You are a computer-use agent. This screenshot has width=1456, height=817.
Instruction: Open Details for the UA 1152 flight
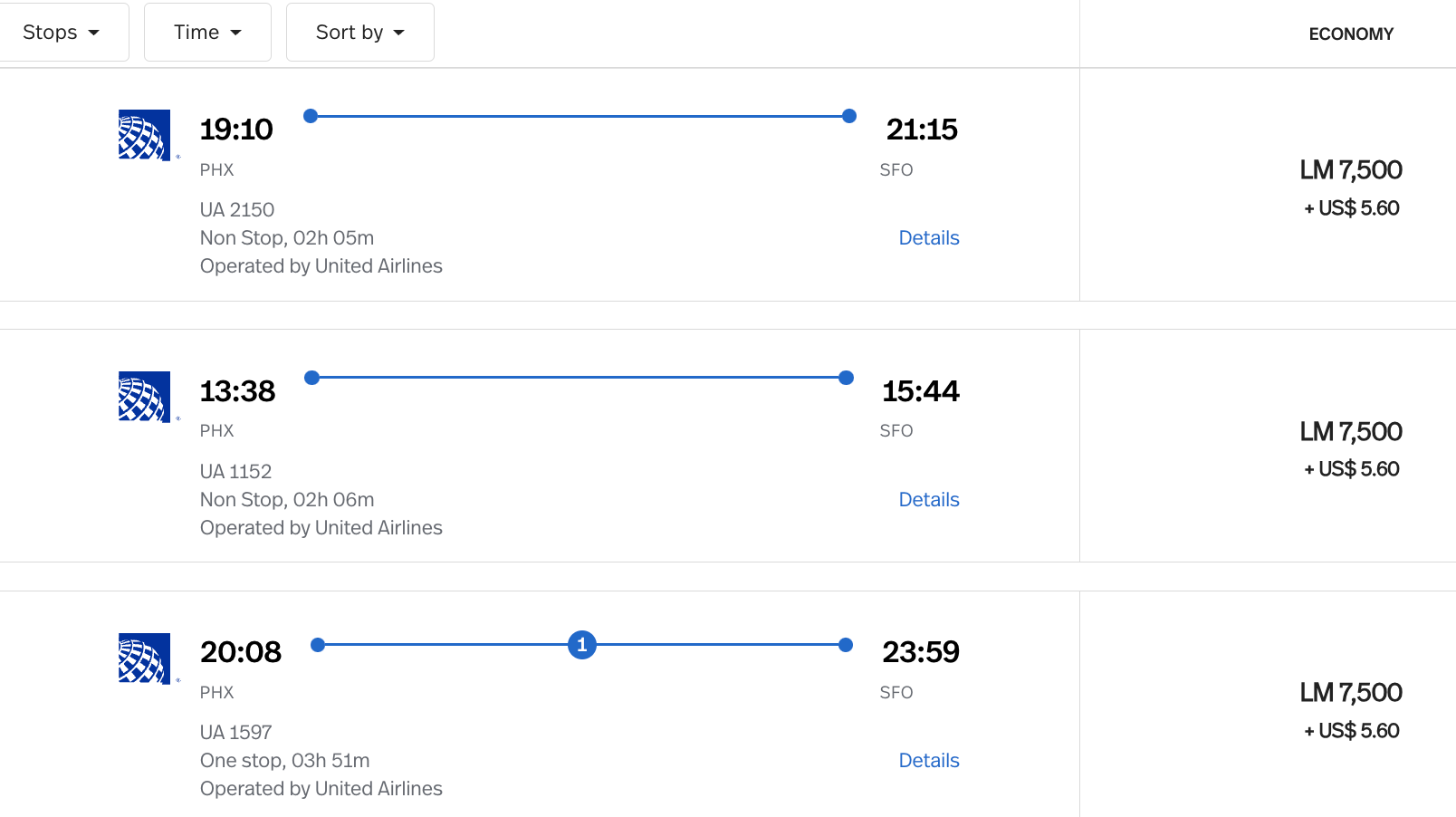tap(929, 499)
